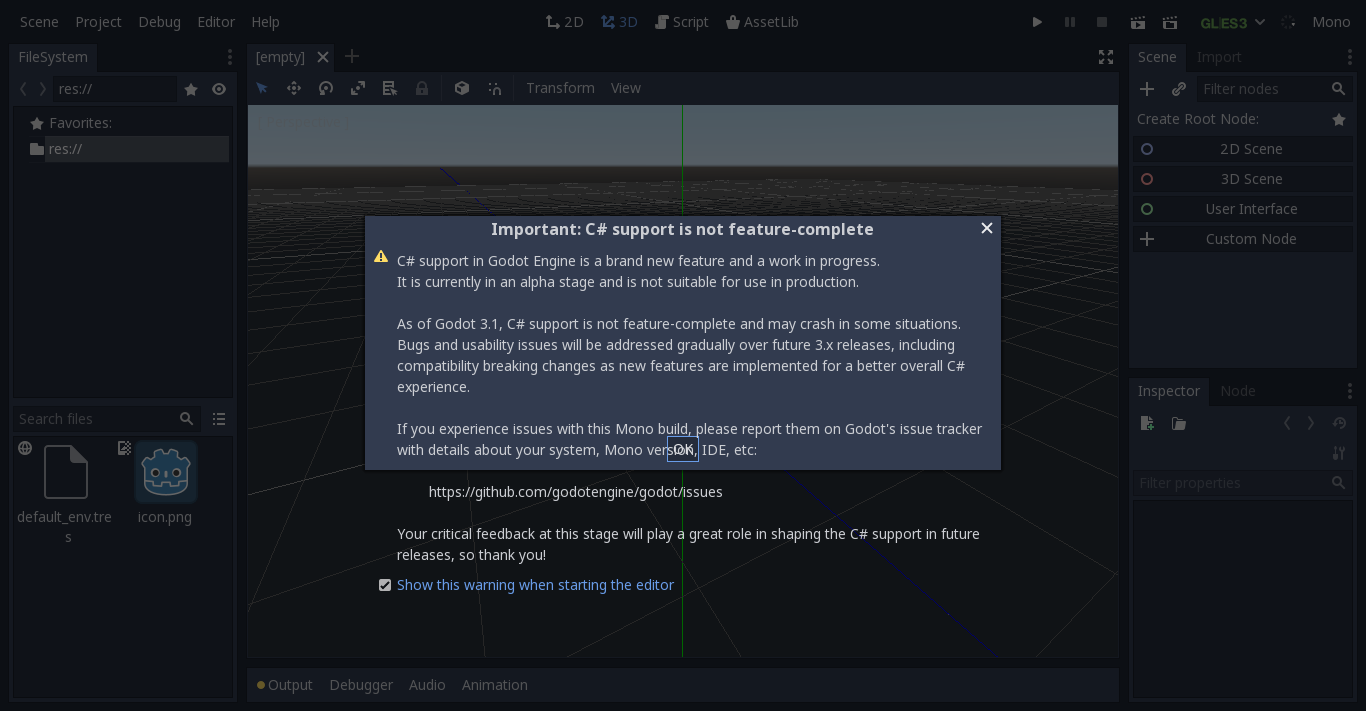Open the list of selectable nodes icon
Screen dimensions: 1366x711
click(x=390, y=88)
